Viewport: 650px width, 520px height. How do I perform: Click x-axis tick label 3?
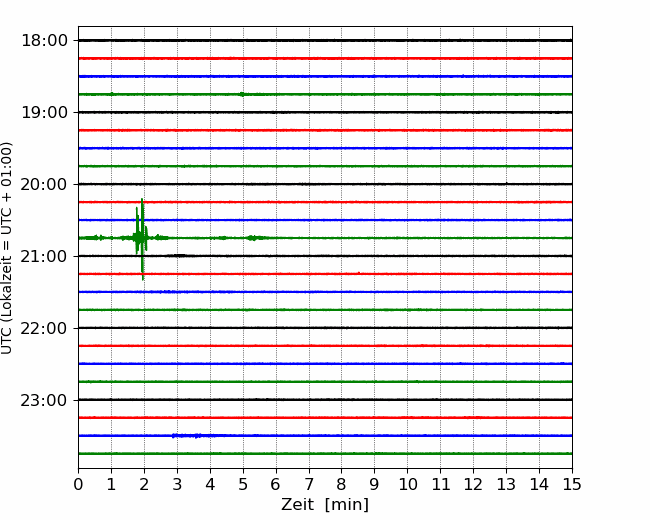(x=177, y=484)
